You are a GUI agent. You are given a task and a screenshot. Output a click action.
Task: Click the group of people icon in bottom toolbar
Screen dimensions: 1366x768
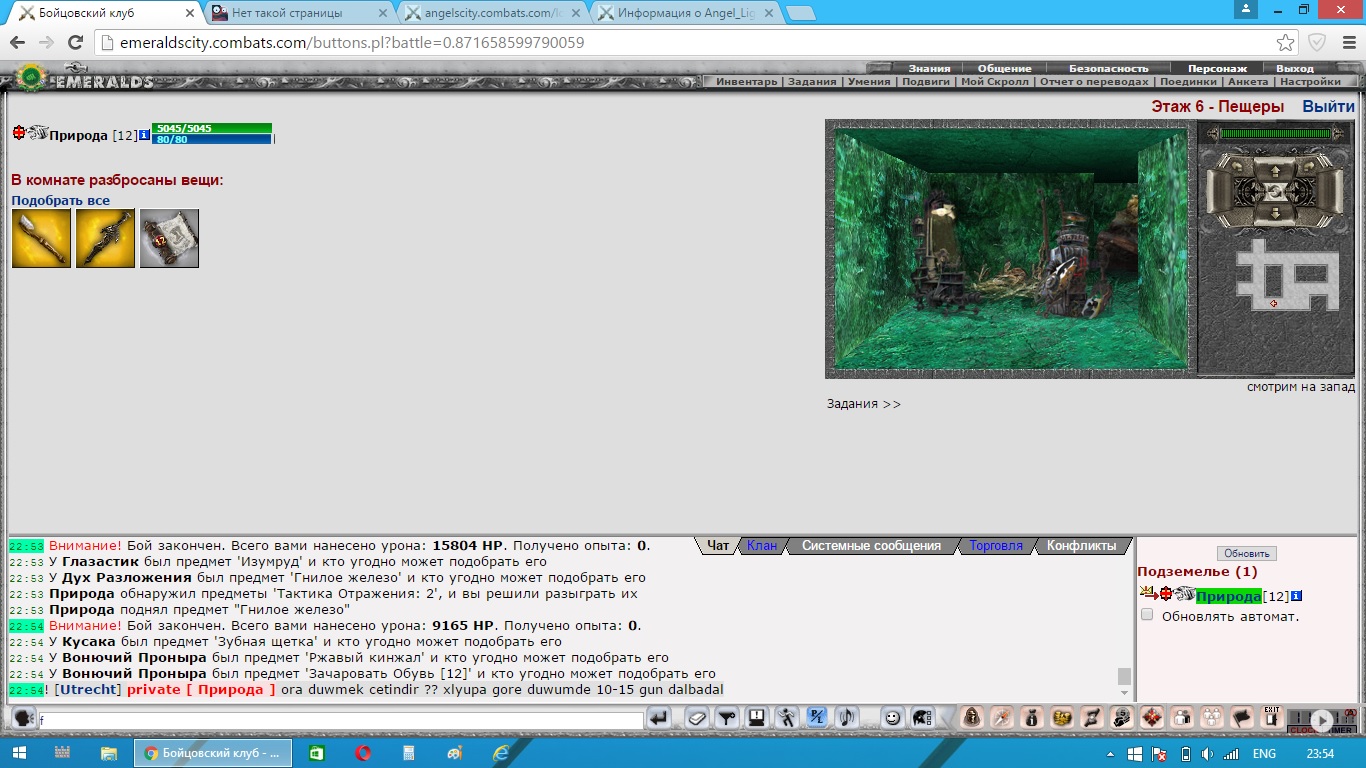click(1212, 717)
